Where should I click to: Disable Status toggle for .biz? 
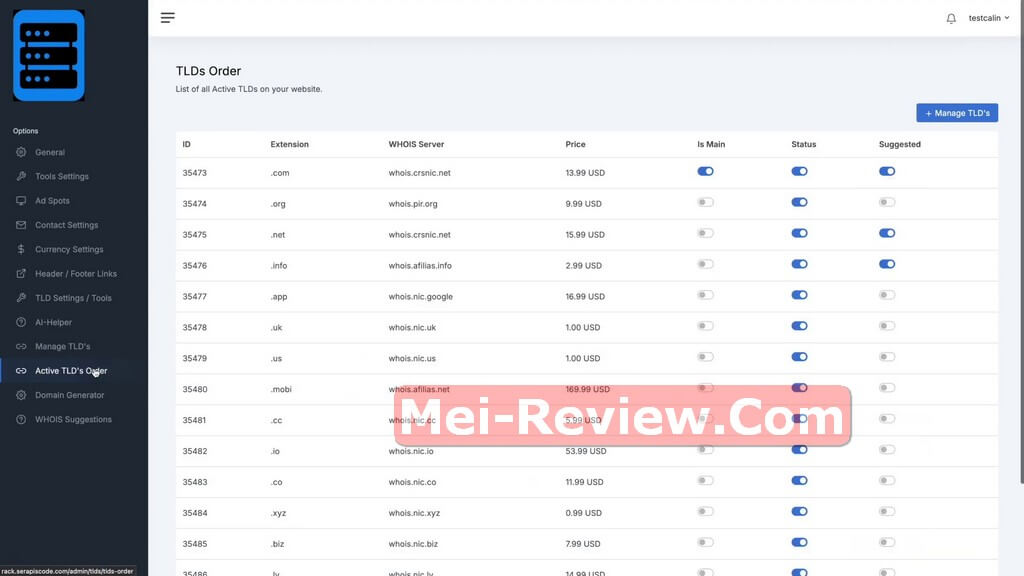[799, 542]
